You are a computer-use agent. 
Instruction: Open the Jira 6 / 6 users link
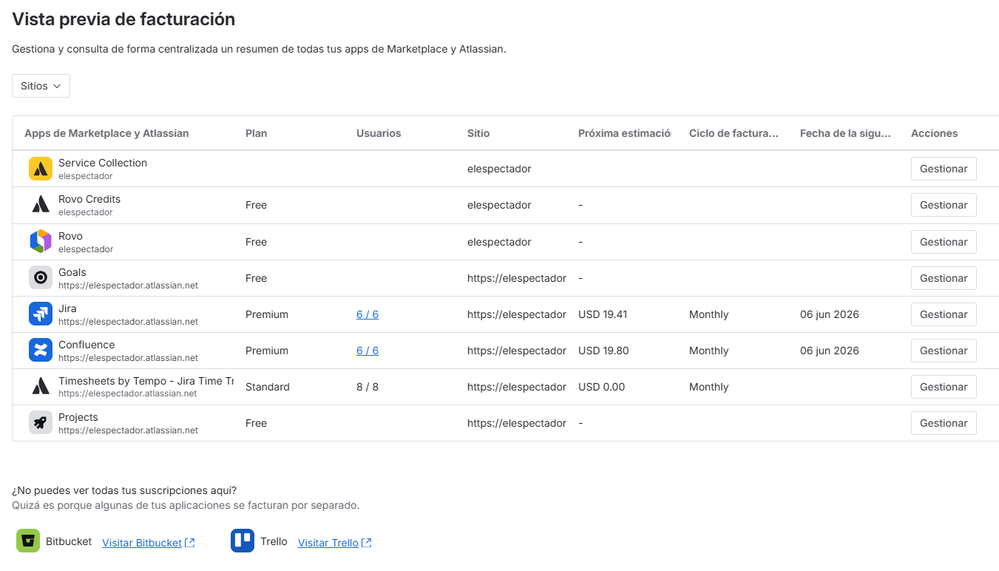coord(368,315)
